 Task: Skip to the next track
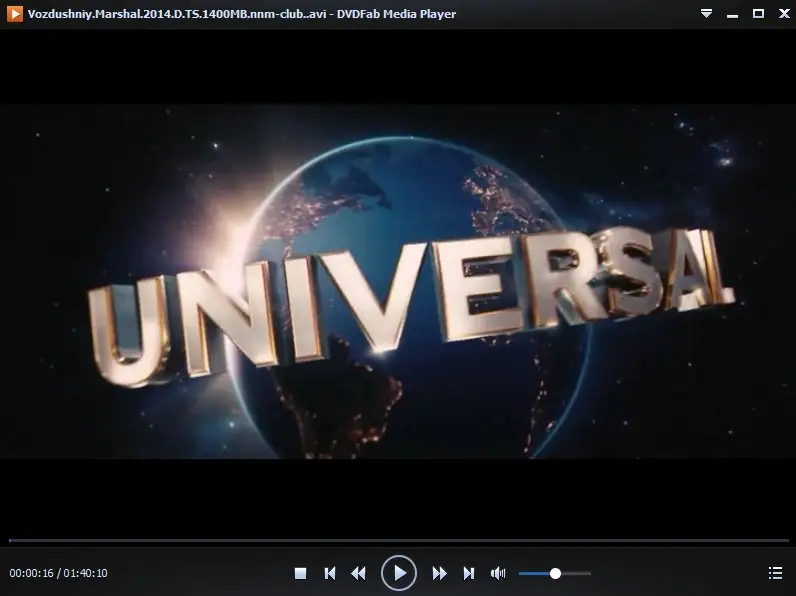[469, 573]
